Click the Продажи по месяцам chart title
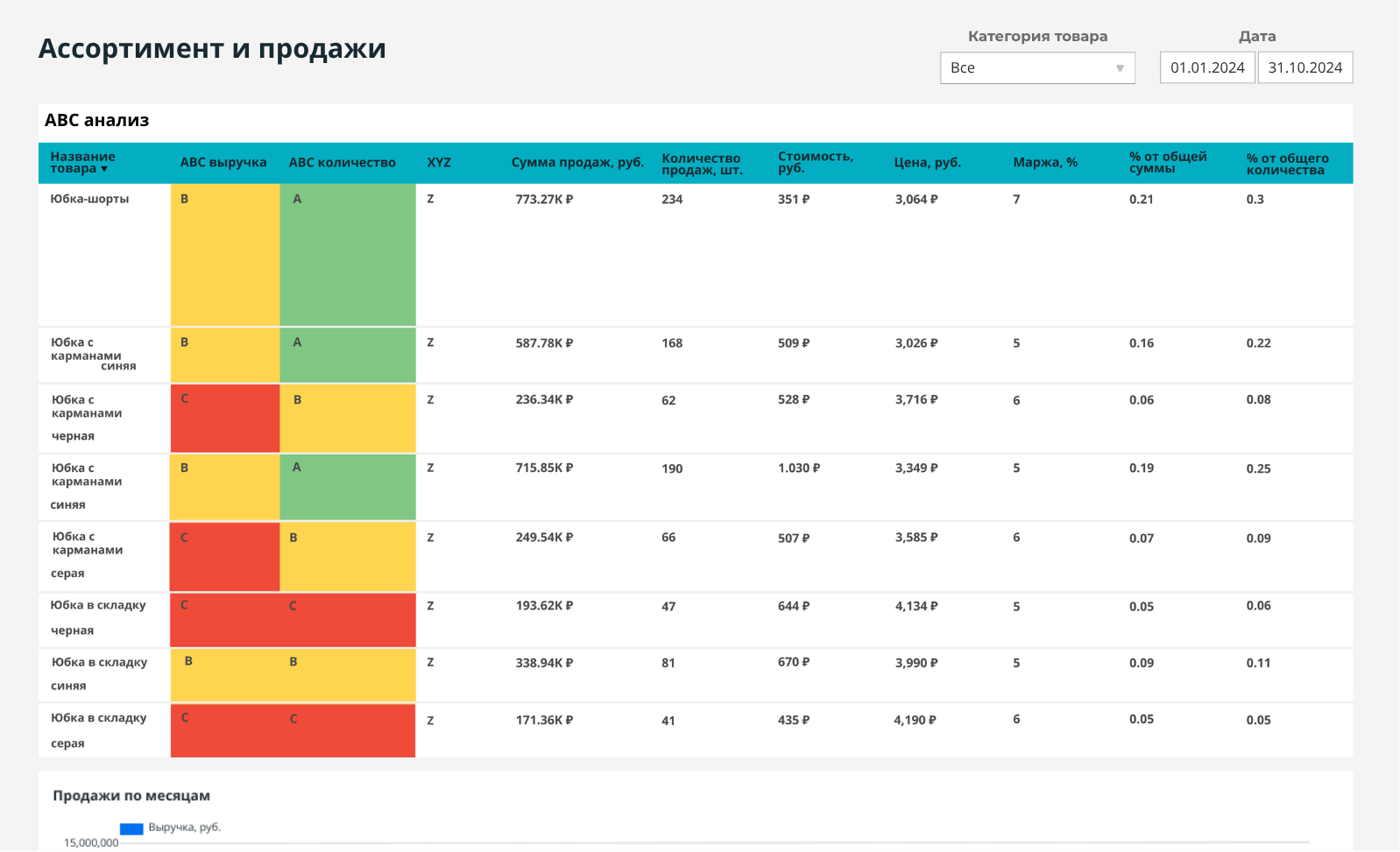1400x852 pixels. coord(131,796)
